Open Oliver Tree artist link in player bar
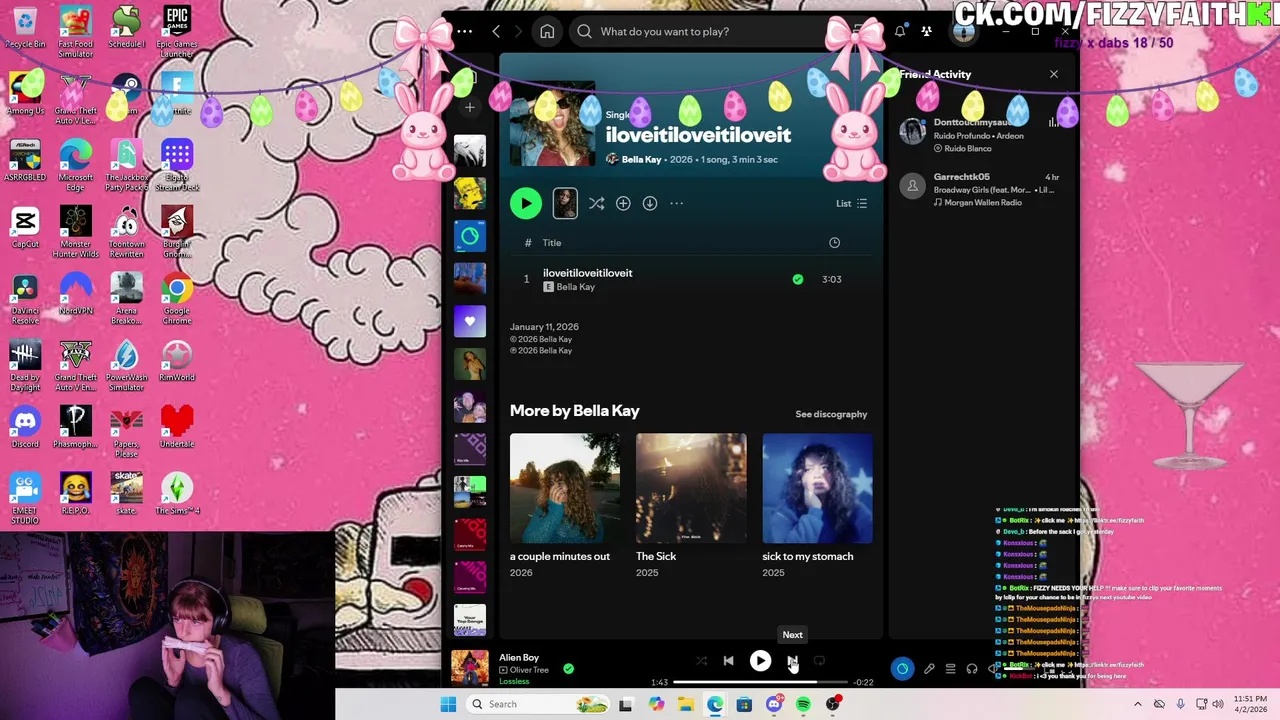 (529, 670)
